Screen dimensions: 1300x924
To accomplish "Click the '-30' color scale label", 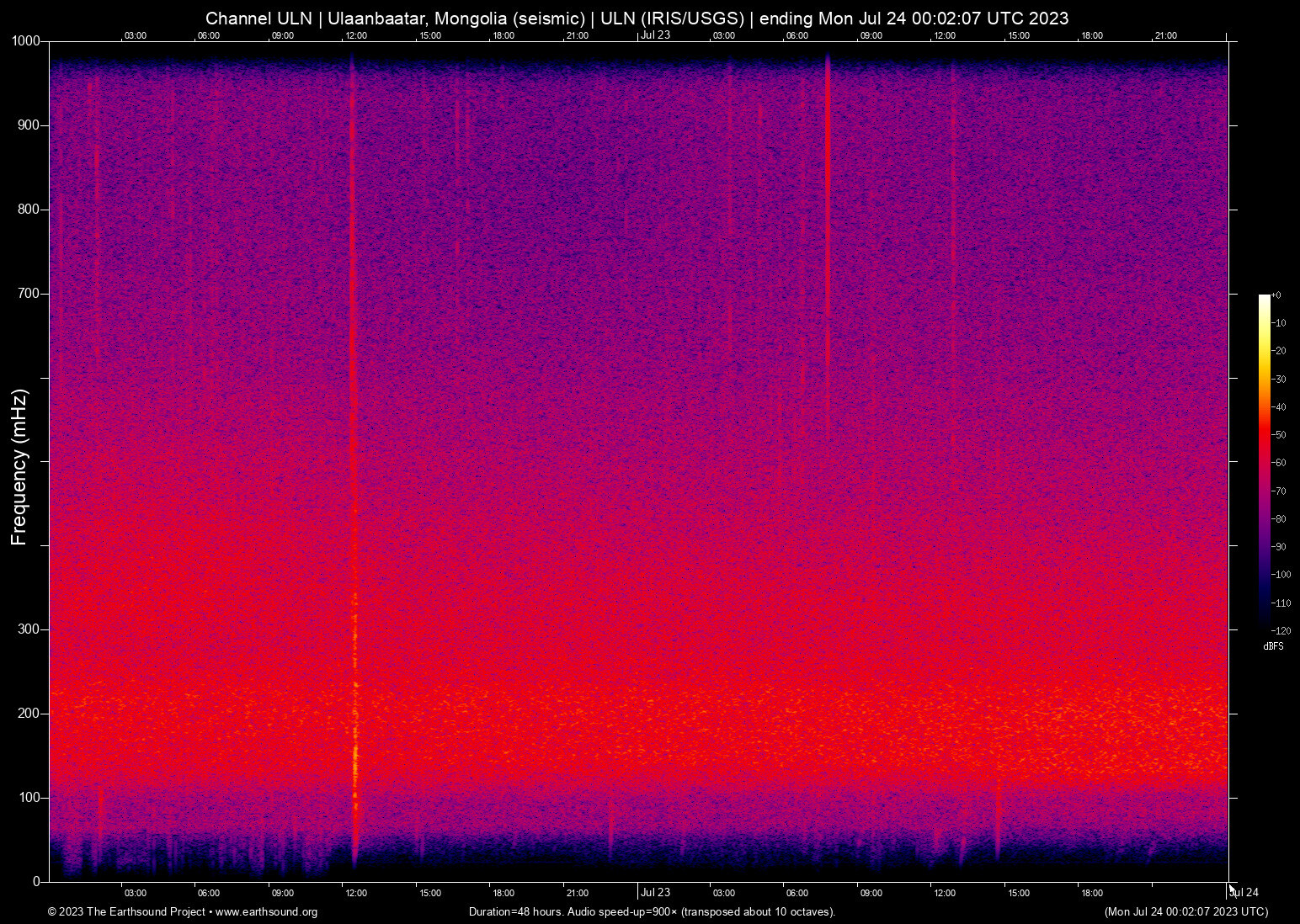I will point(1279,380).
